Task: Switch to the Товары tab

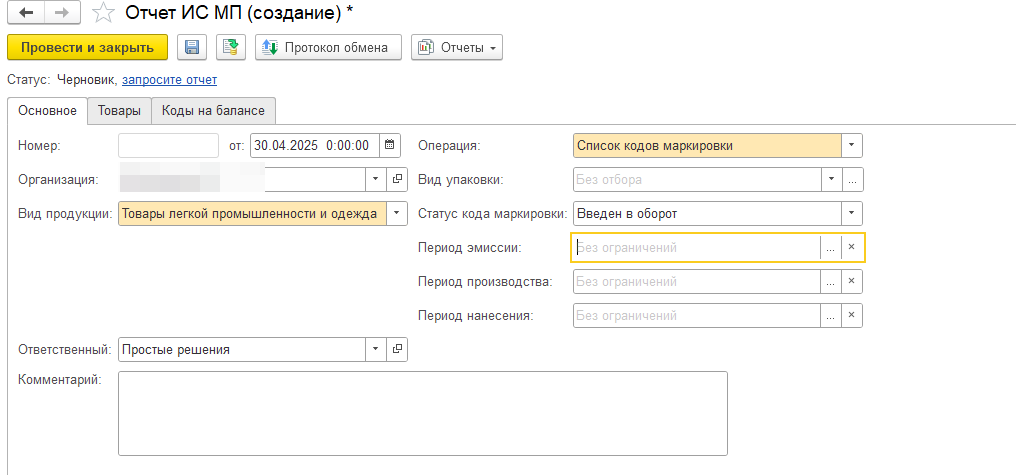Action: click(x=119, y=111)
